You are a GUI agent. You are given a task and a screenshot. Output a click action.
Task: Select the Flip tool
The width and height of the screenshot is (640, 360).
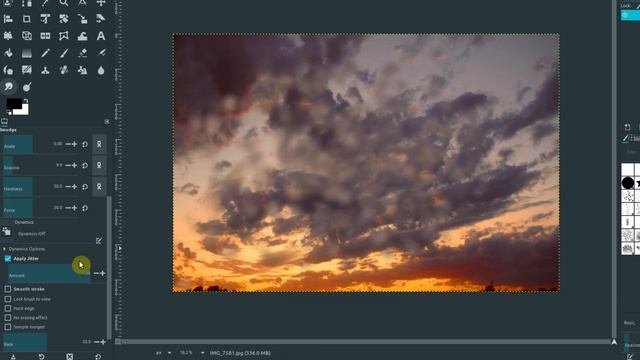click(x=45, y=36)
